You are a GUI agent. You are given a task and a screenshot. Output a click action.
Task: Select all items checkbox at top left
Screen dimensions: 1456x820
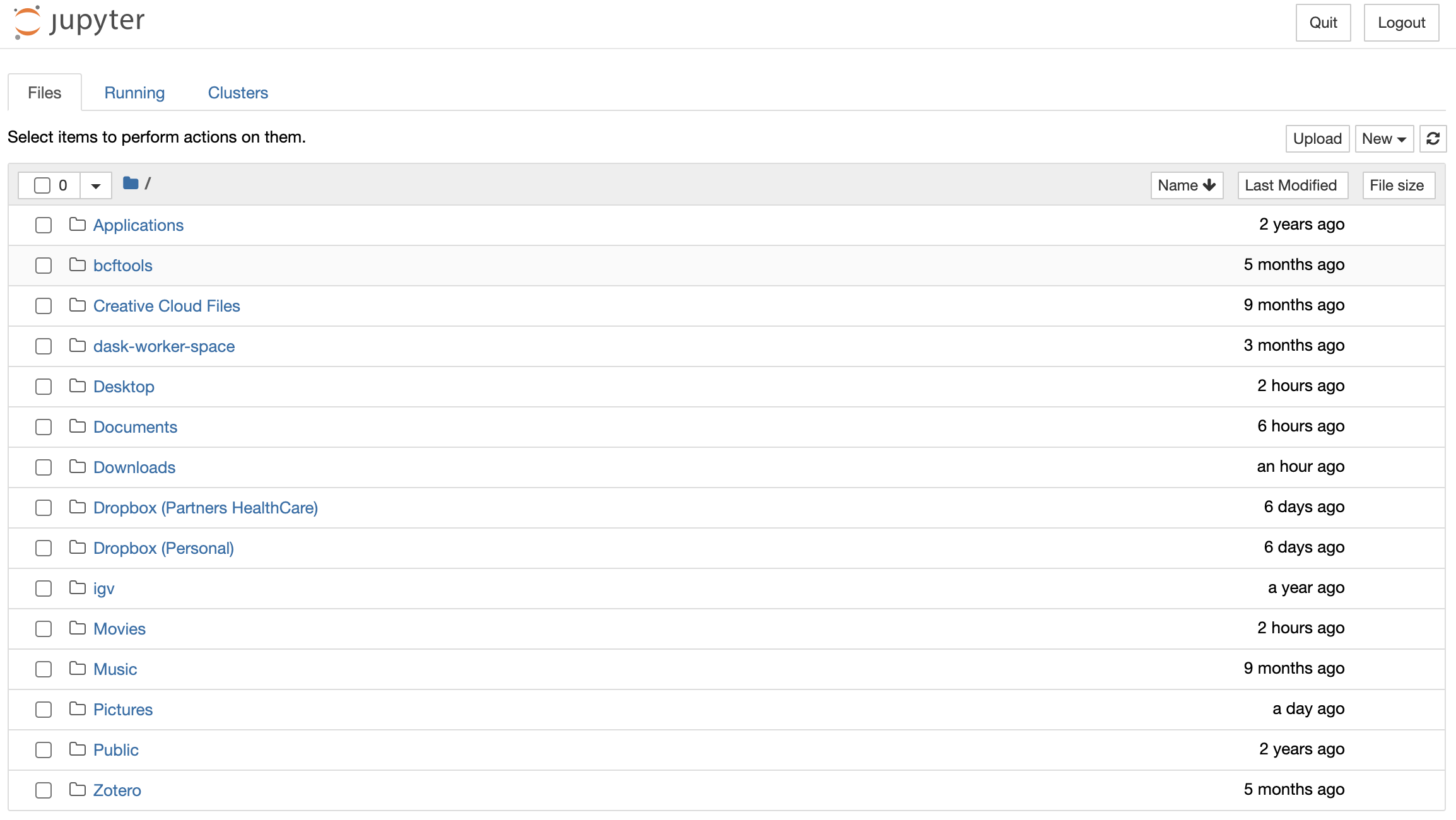coord(43,184)
